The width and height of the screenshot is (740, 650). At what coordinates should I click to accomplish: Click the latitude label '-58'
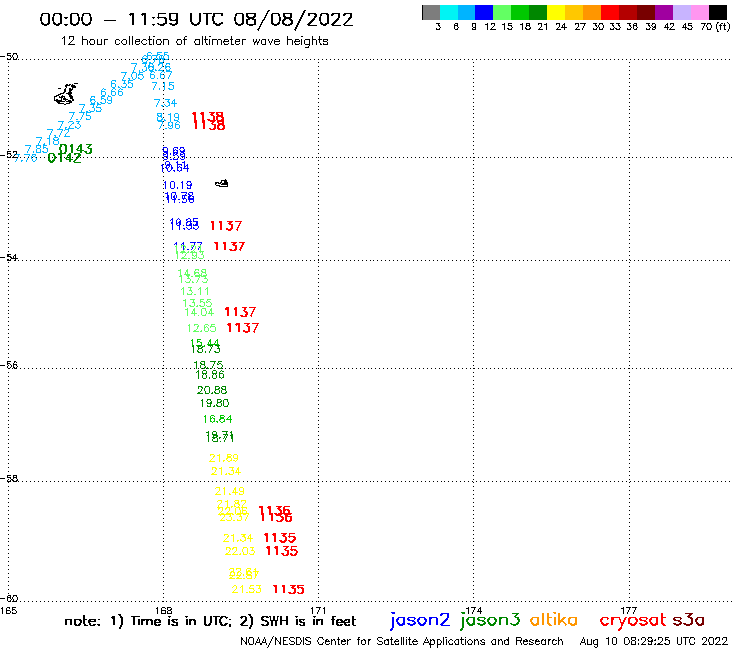(x=9, y=479)
